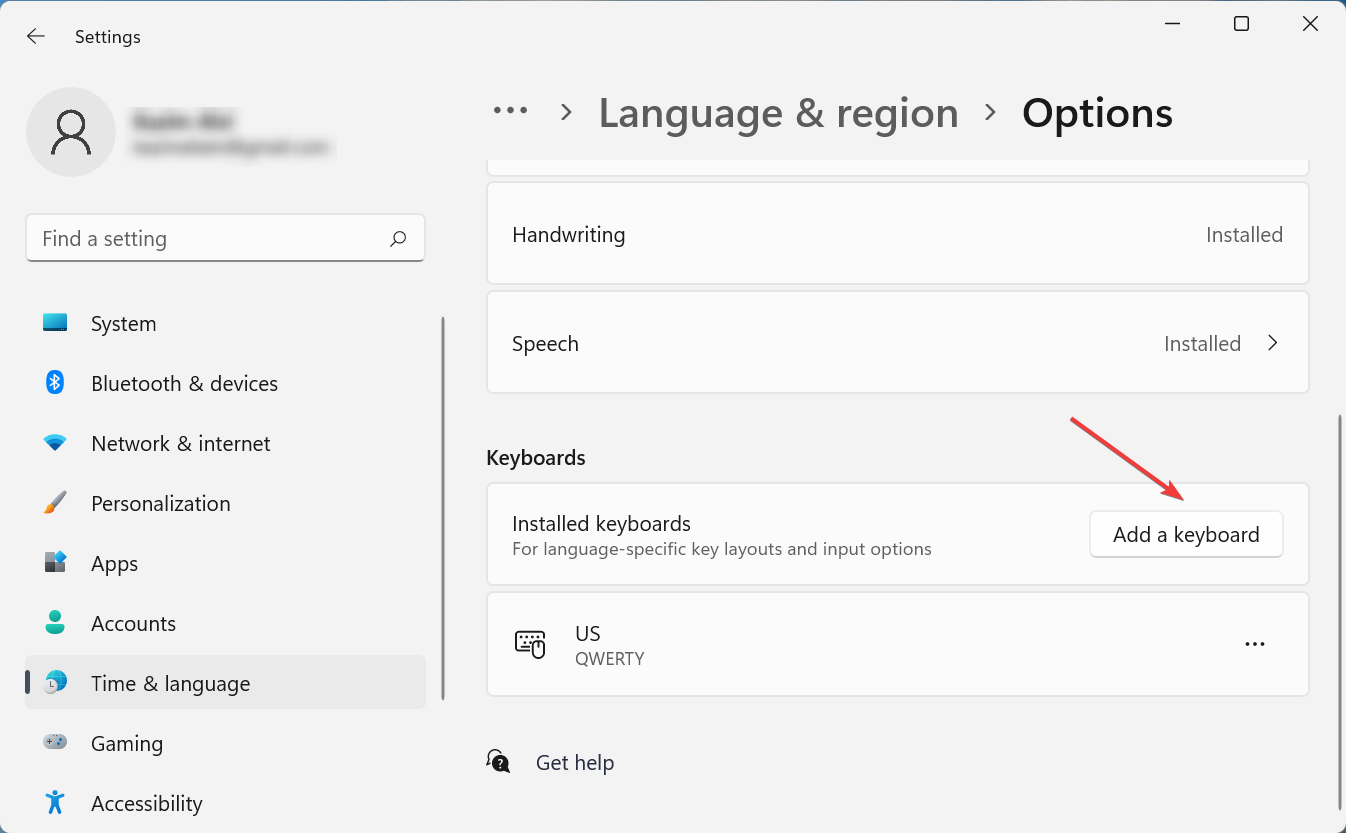Click the Find a setting search box
This screenshot has height=833, width=1346.
click(x=210, y=238)
